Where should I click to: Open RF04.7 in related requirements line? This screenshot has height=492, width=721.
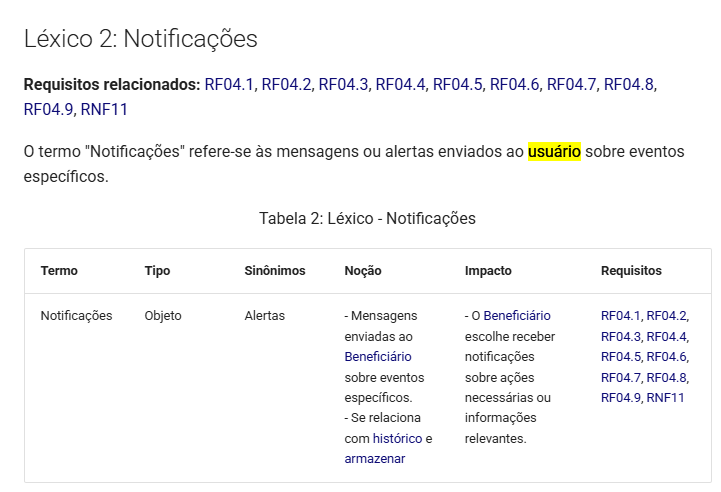[x=571, y=85]
